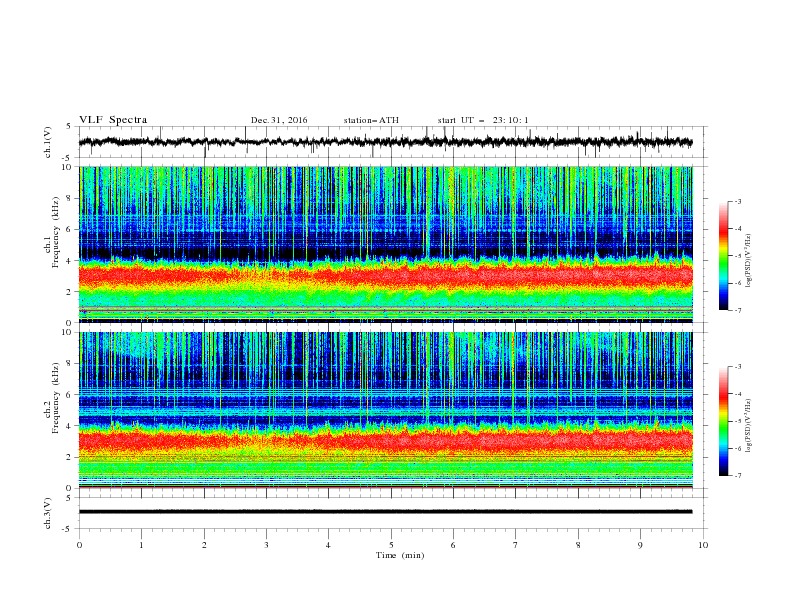Click the "Time (min)" x-axis label
Viewport: 792px width, 612px height.
click(x=400, y=555)
